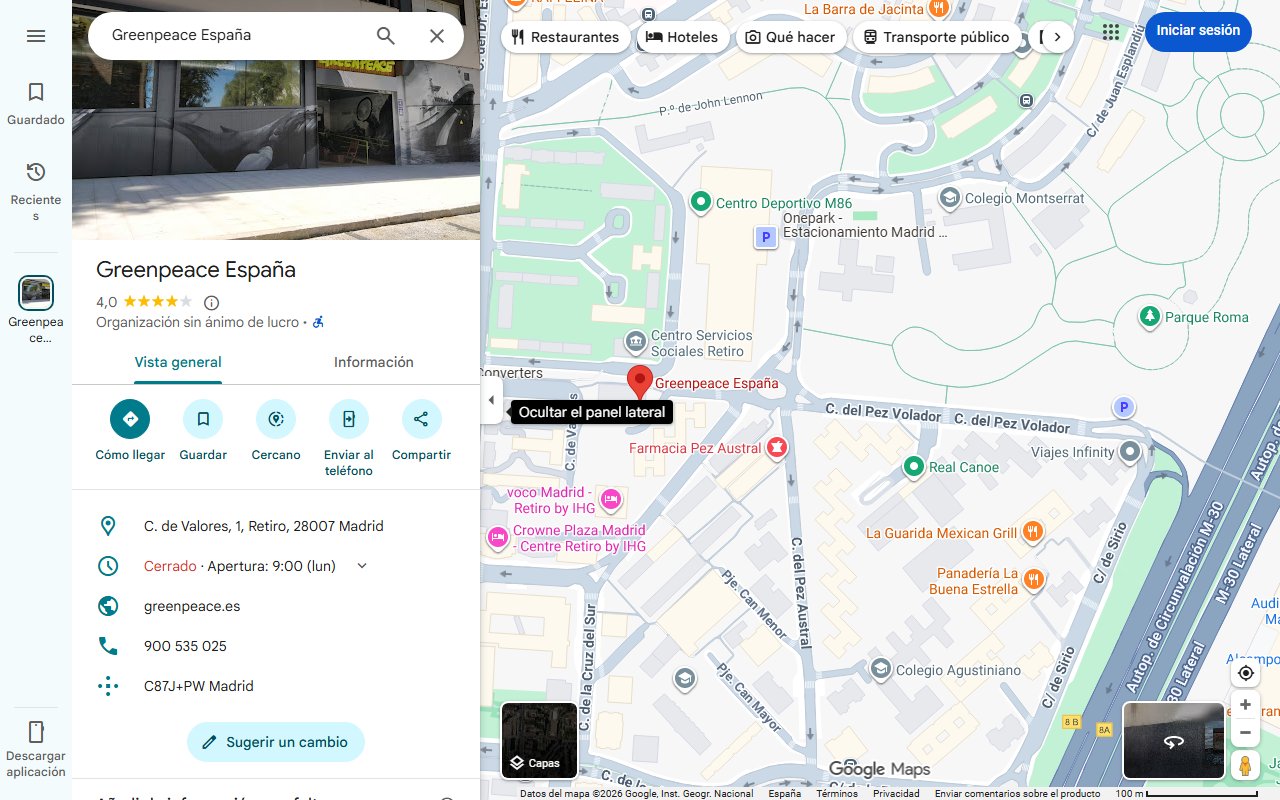Collapse the side panel arrow

tap(491, 401)
